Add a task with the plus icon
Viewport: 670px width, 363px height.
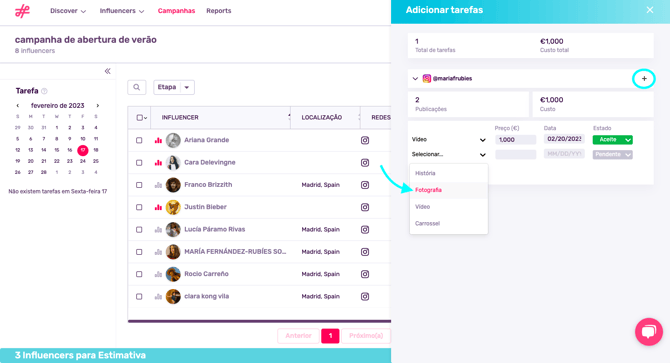[x=644, y=79]
